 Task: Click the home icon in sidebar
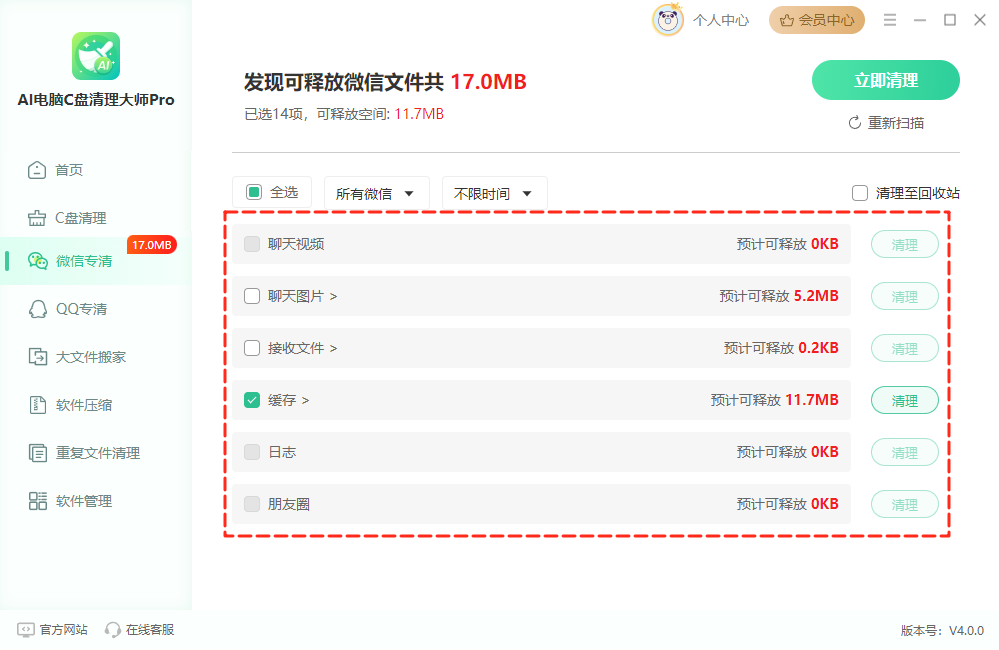pos(37,170)
